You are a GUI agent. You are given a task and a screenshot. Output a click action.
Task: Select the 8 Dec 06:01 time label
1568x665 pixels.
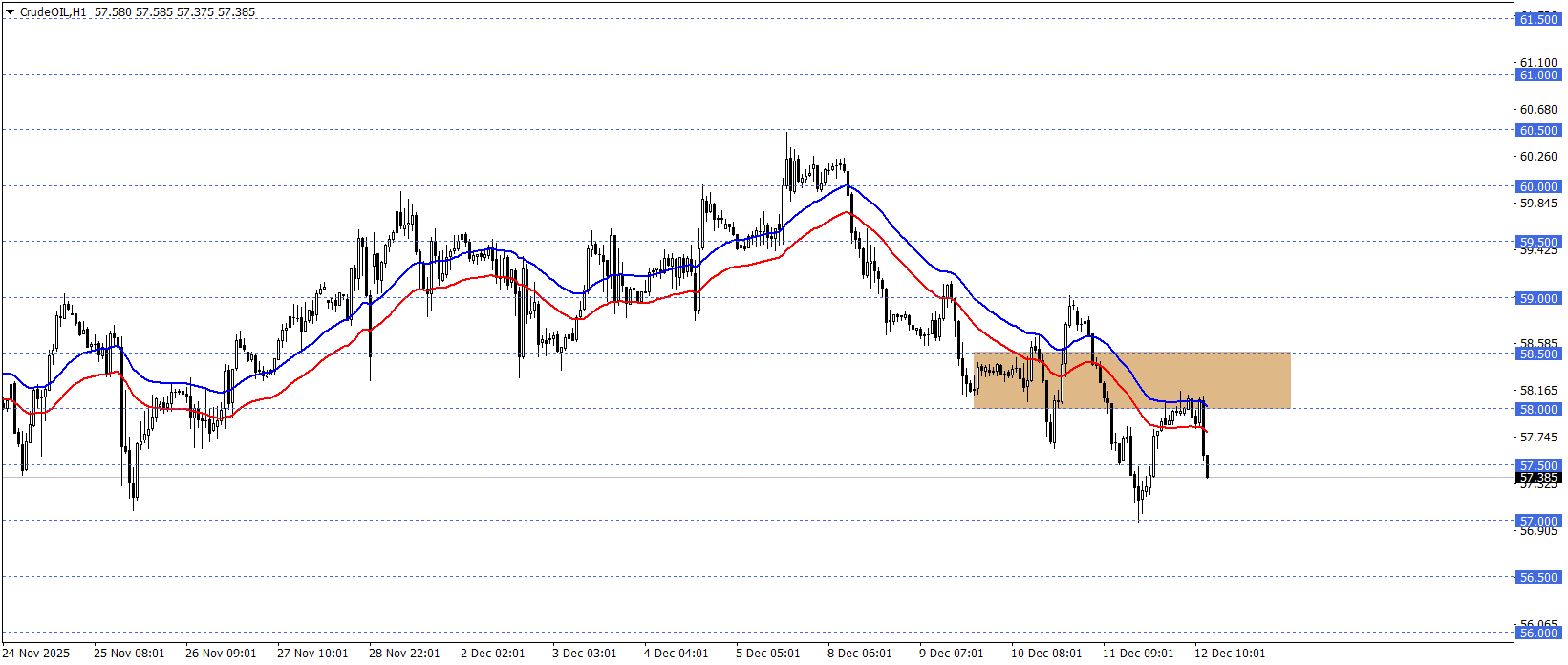[859, 654]
